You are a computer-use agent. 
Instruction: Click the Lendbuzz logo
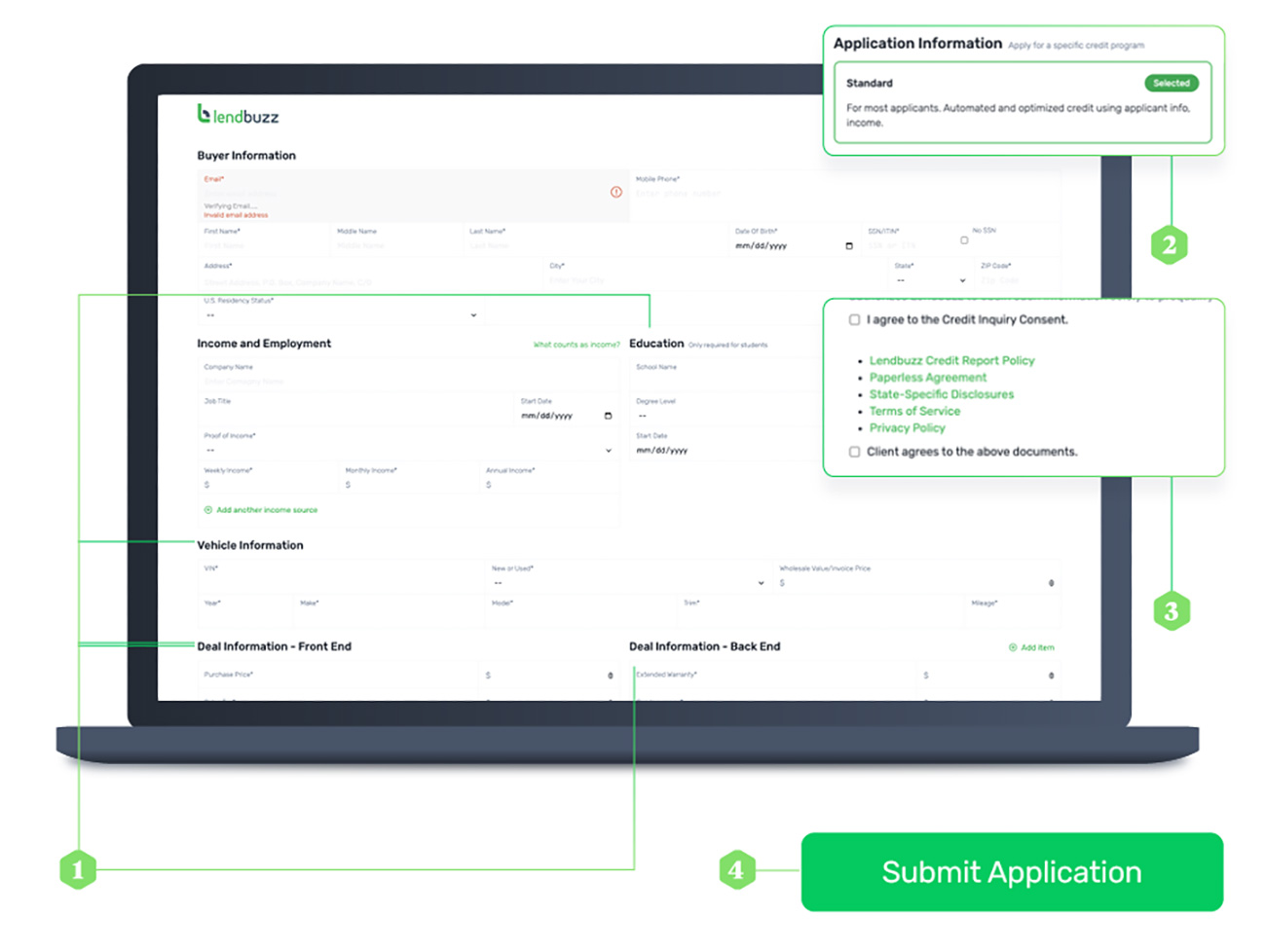[x=237, y=115]
